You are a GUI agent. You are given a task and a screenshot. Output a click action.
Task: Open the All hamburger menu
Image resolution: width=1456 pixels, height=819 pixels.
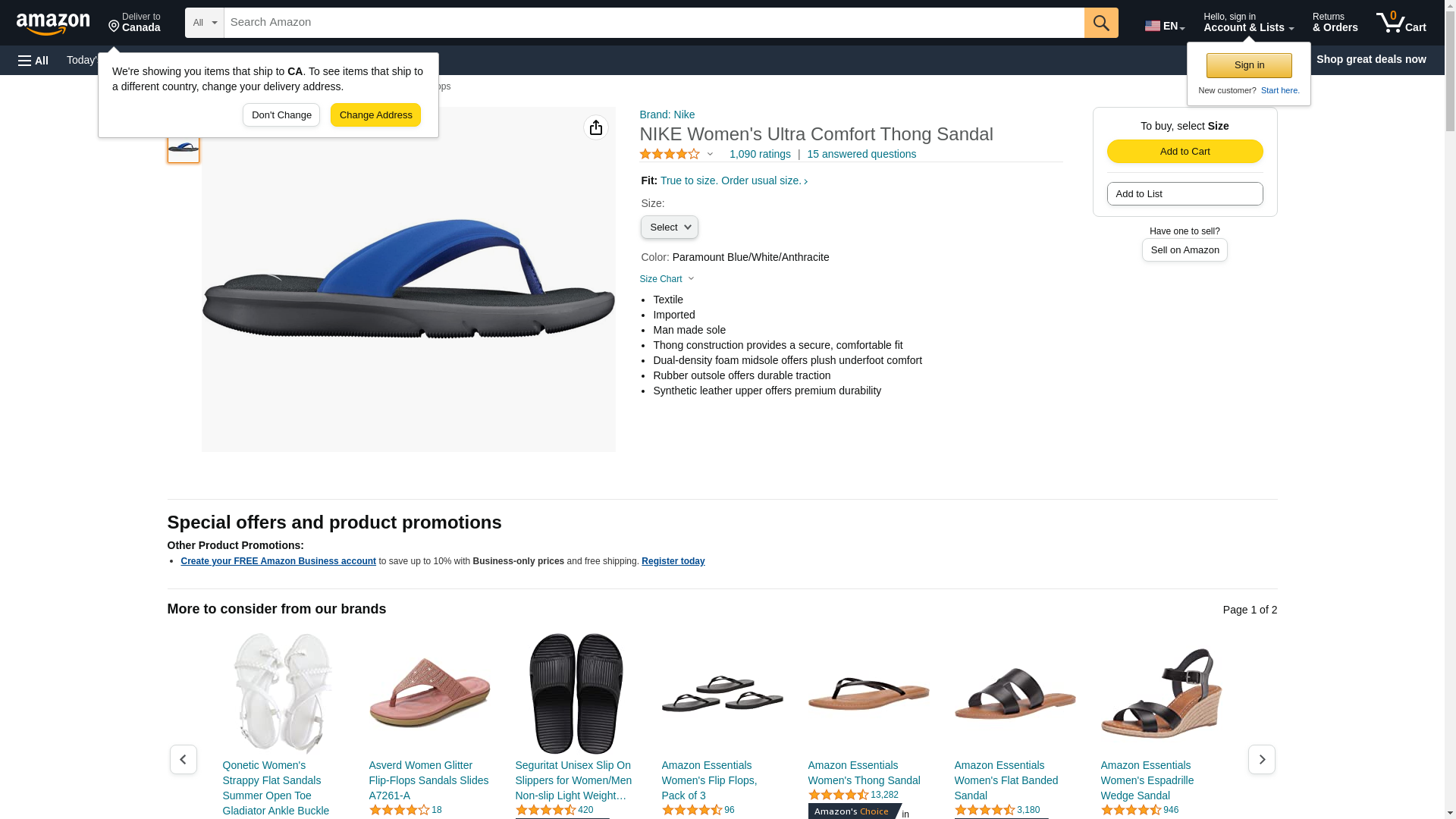coord(33,60)
